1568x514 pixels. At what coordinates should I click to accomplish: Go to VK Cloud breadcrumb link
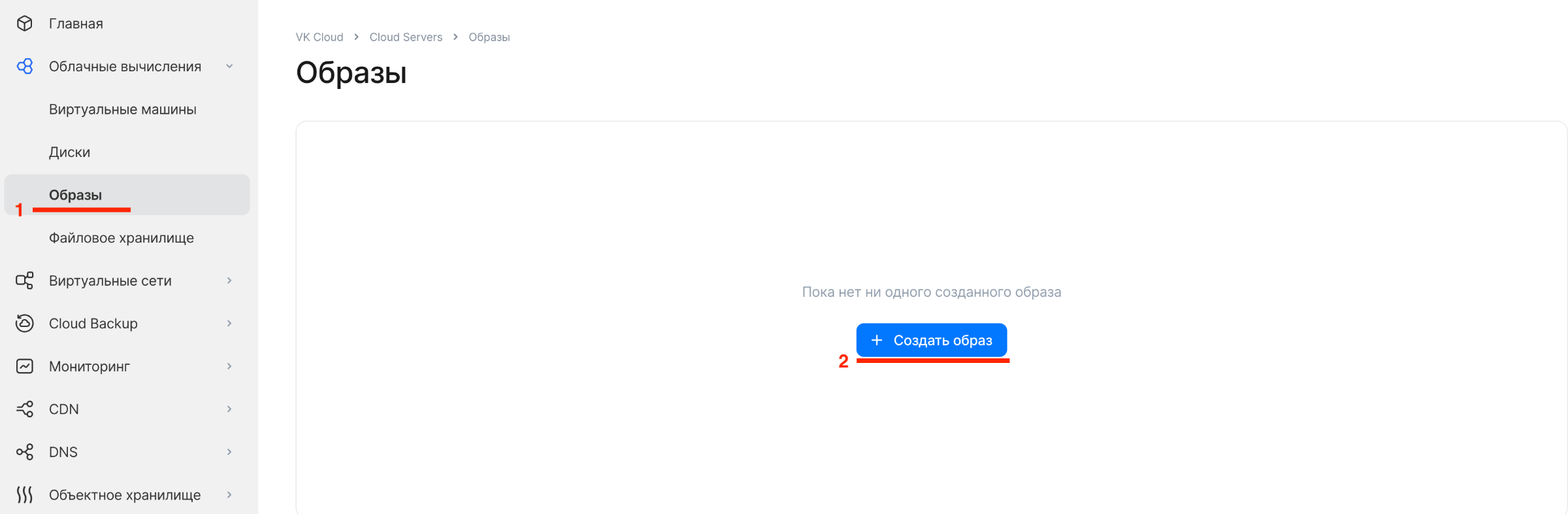coord(319,37)
